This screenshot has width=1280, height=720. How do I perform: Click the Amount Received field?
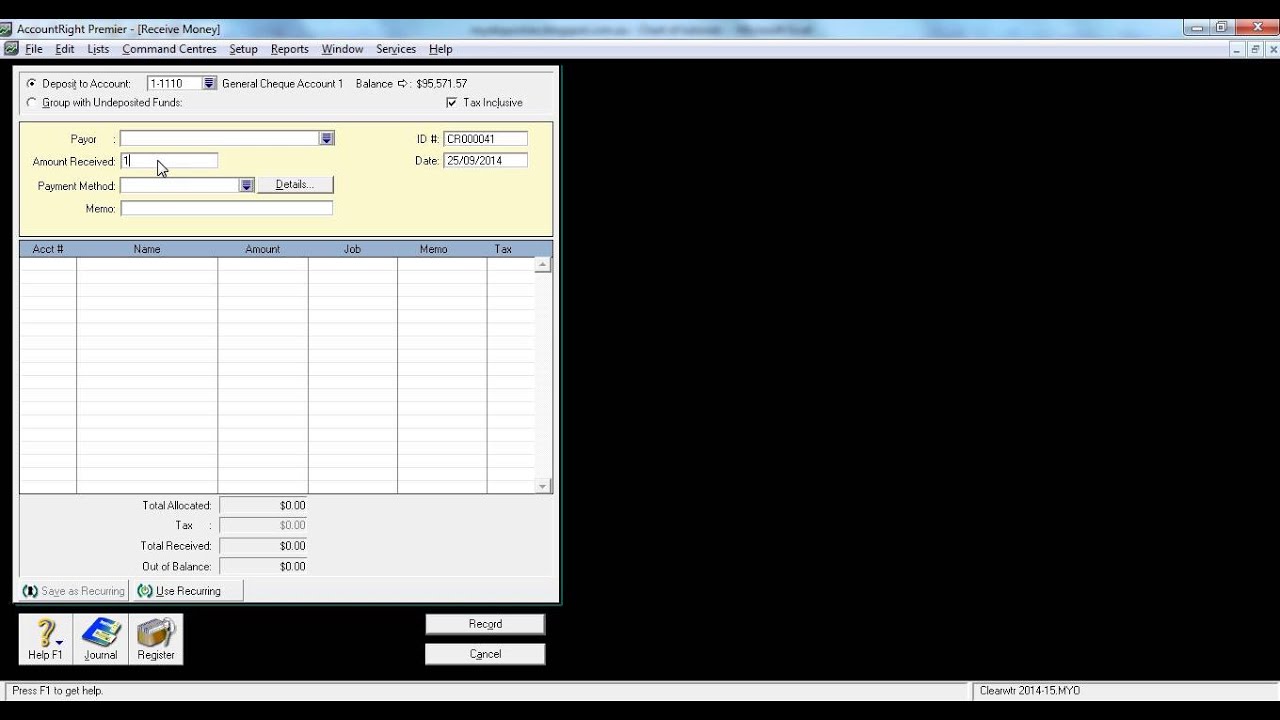(169, 161)
